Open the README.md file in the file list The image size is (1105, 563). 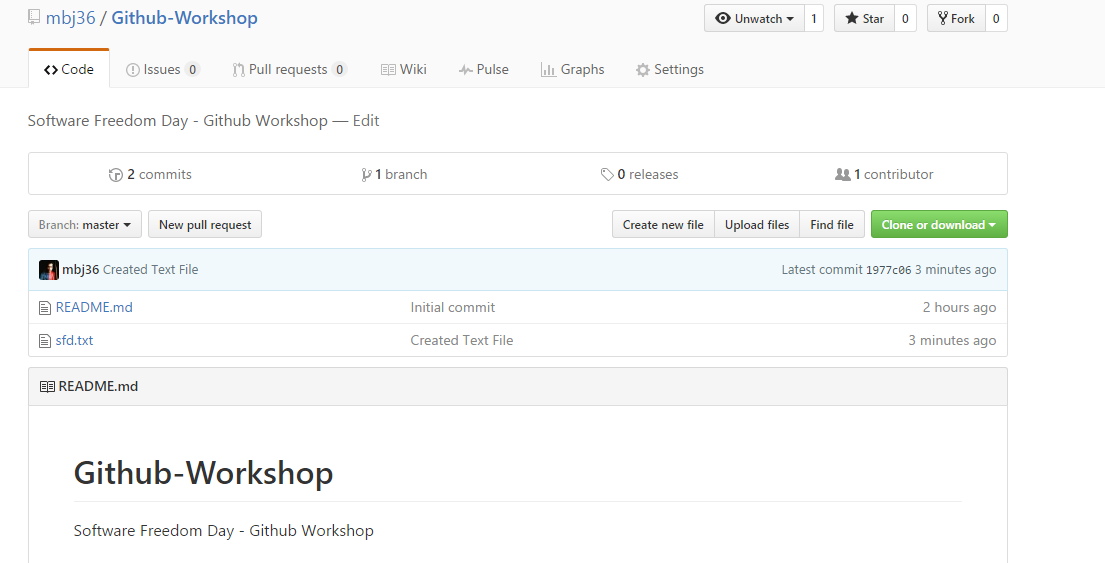click(x=94, y=307)
